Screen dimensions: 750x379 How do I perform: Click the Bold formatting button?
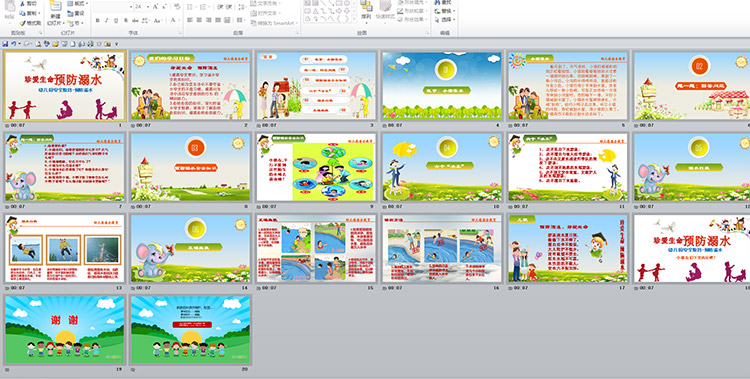point(98,21)
